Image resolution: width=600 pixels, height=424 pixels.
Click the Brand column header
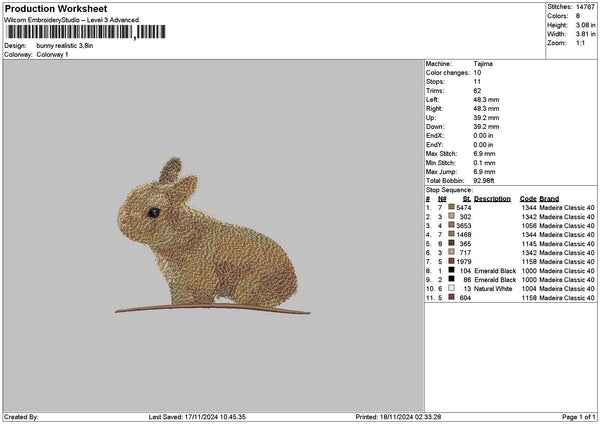(x=549, y=198)
